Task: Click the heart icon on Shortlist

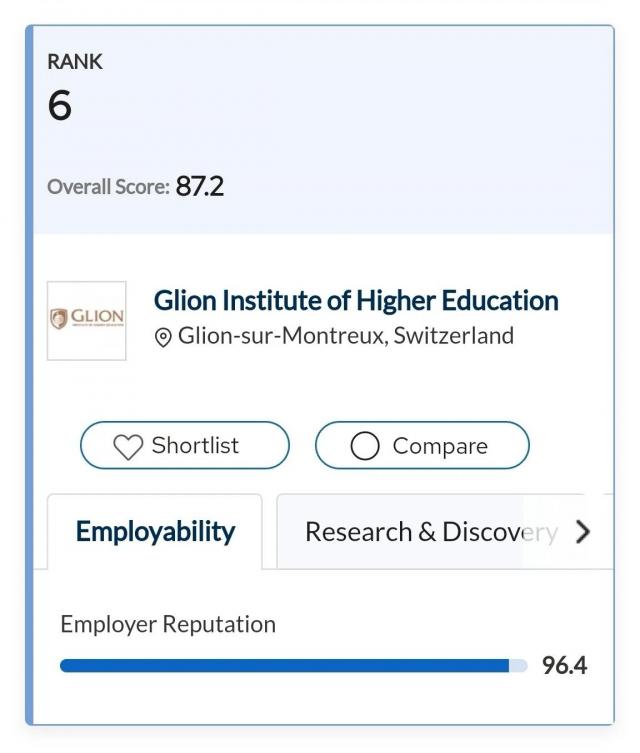Action: (128, 446)
